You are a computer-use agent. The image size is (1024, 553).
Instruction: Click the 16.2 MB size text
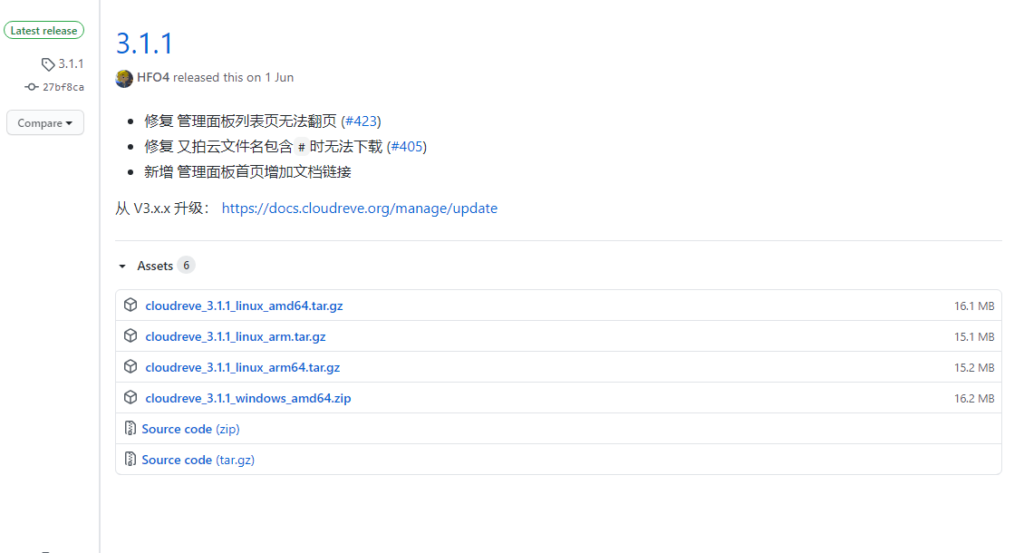pyautogui.click(x=974, y=398)
